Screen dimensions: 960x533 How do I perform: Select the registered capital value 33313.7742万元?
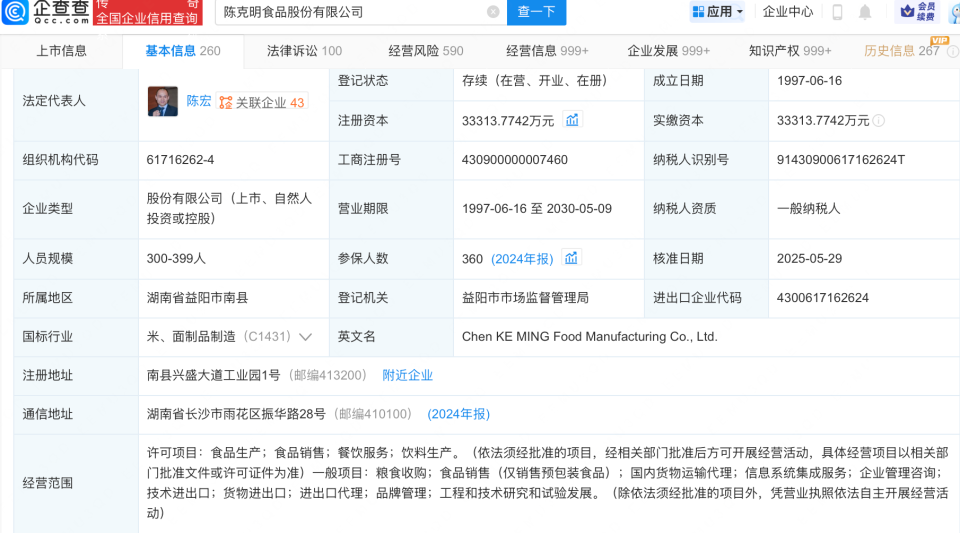click(508, 121)
